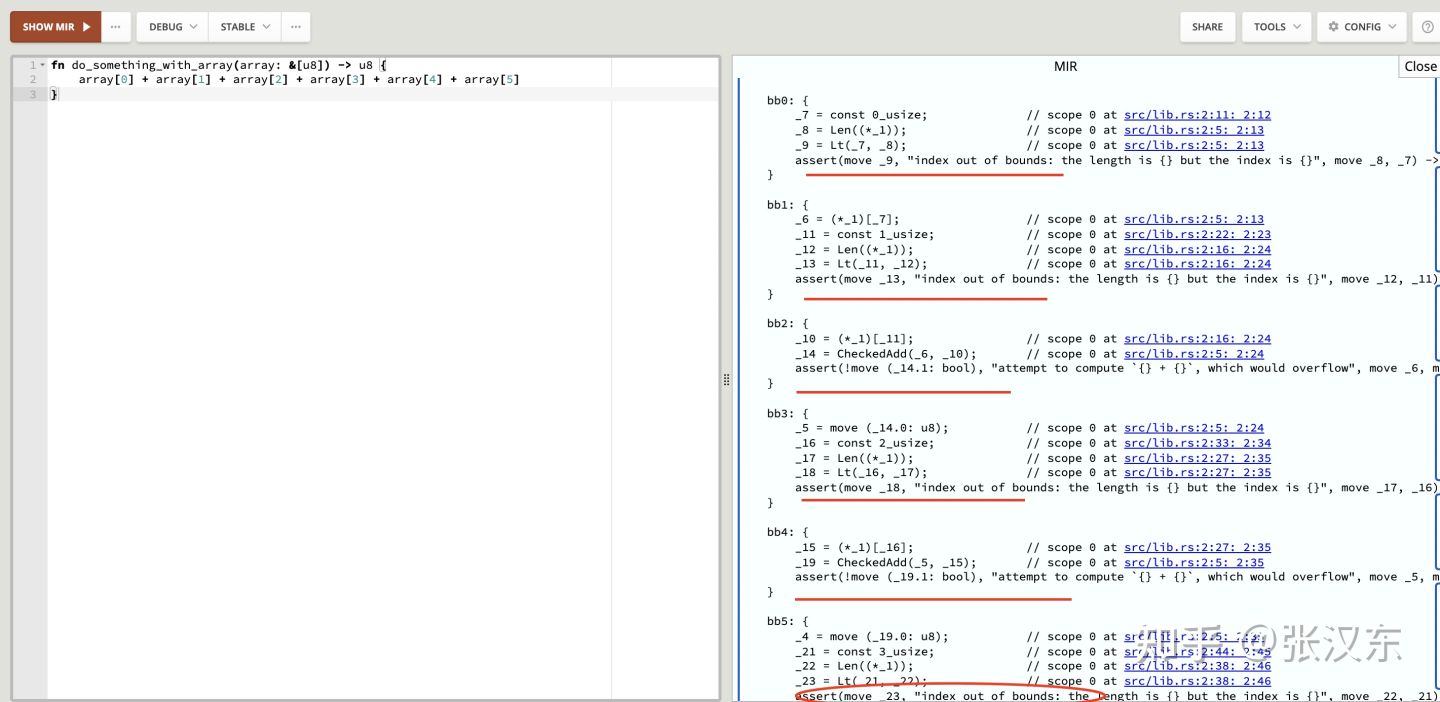Collapse the function fold arrow on line 1
Viewport: 1440px width, 702px height.
tap(42, 65)
